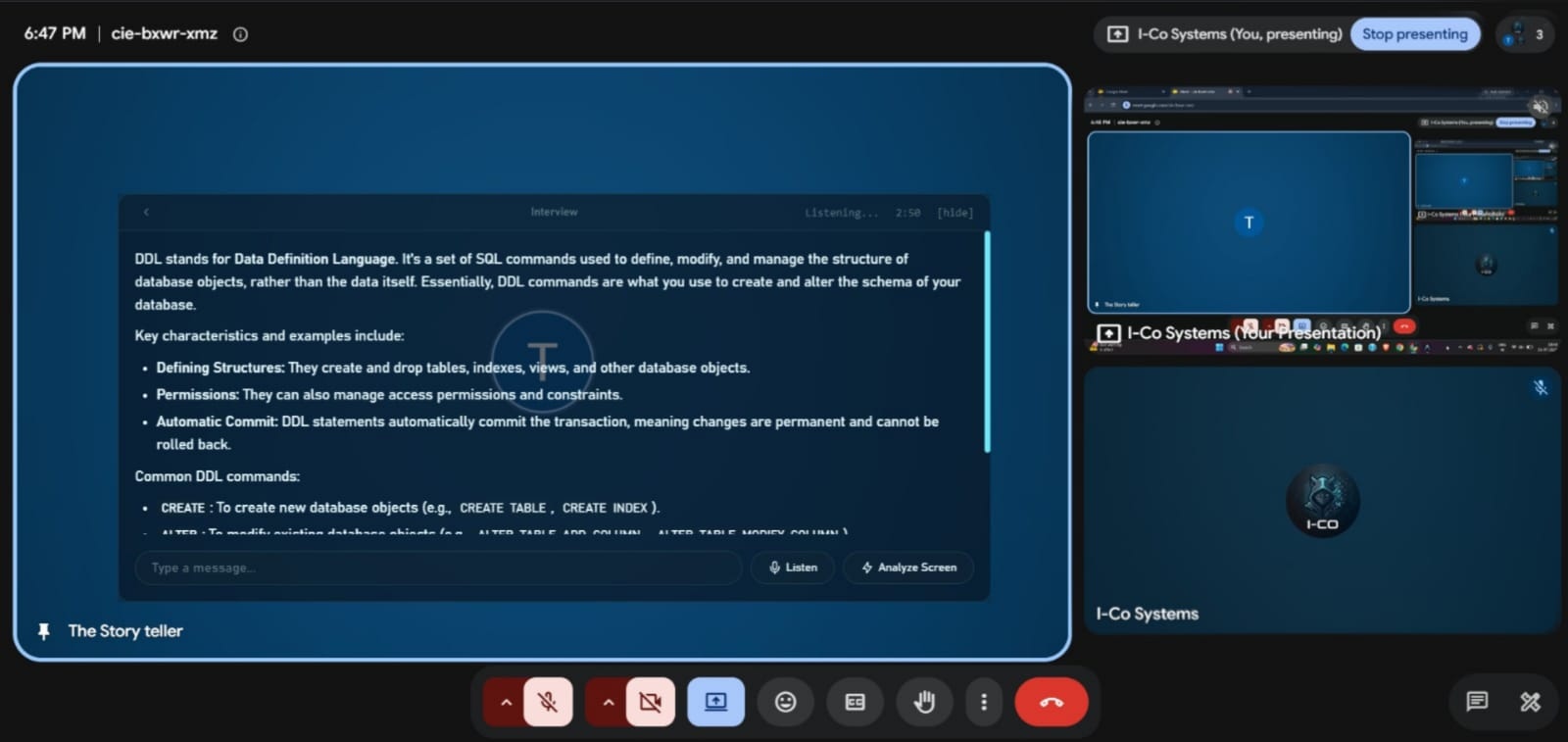Turn on the camera

pyautogui.click(x=650, y=702)
